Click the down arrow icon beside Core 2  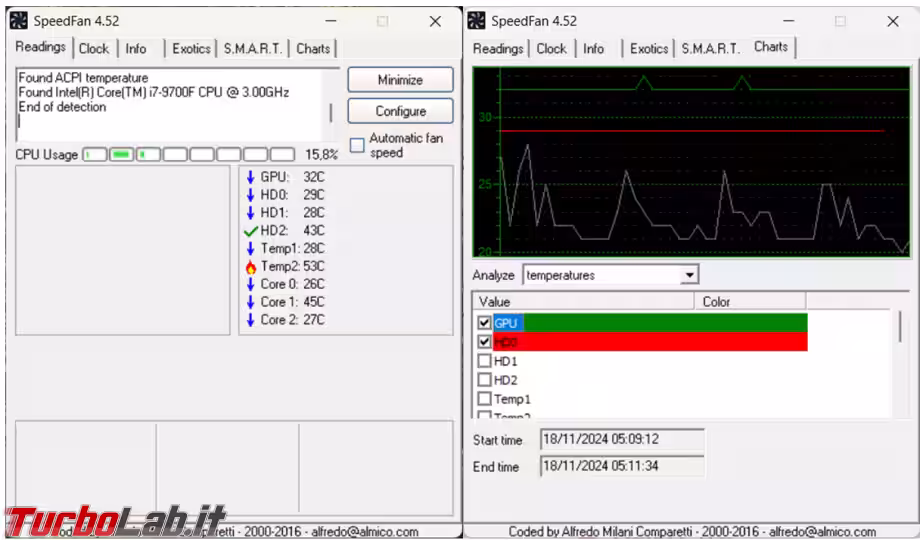pyautogui.click(x=251, y=320)
